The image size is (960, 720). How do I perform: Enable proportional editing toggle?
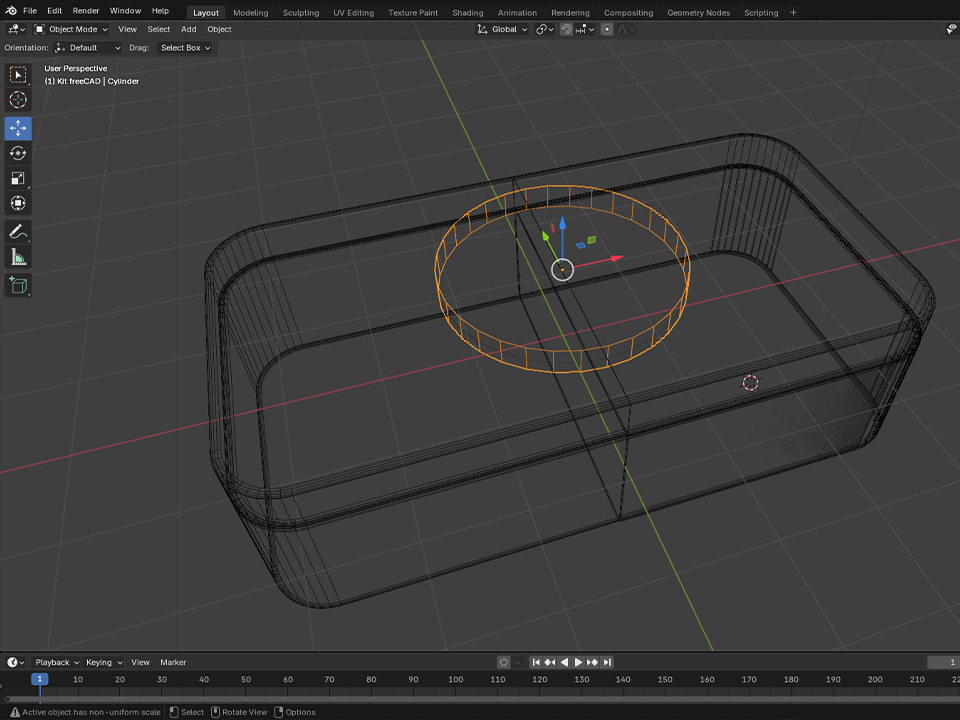pyautogui.click(x=607, y=29)
